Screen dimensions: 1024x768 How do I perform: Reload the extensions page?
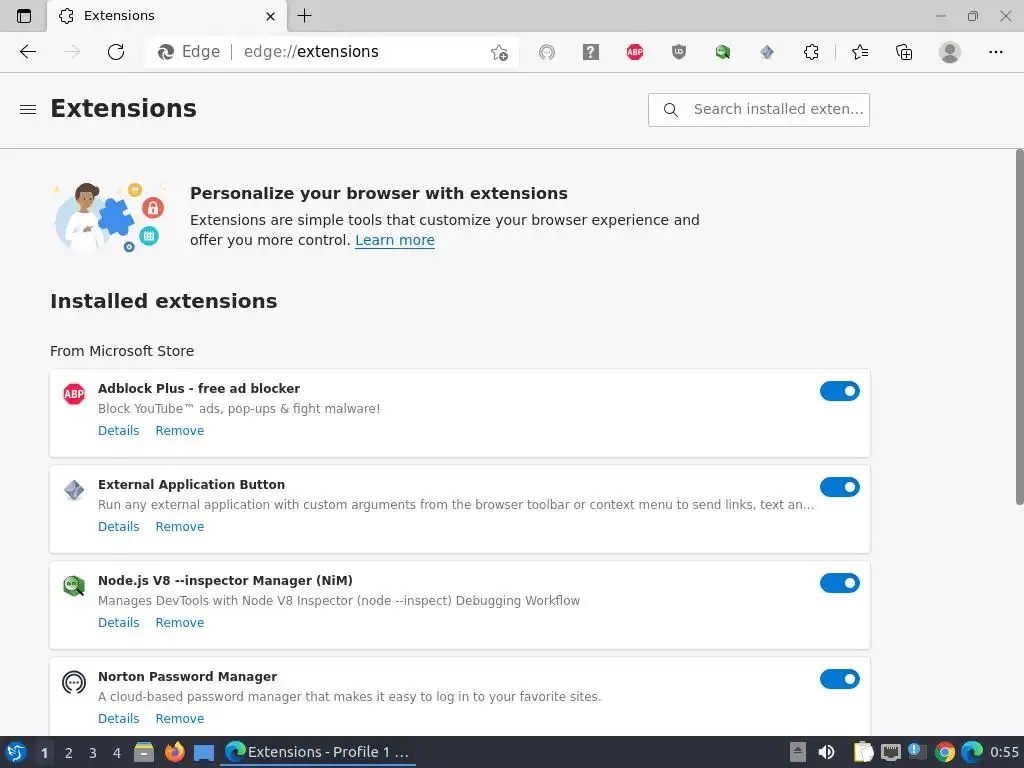coord(116,52)
